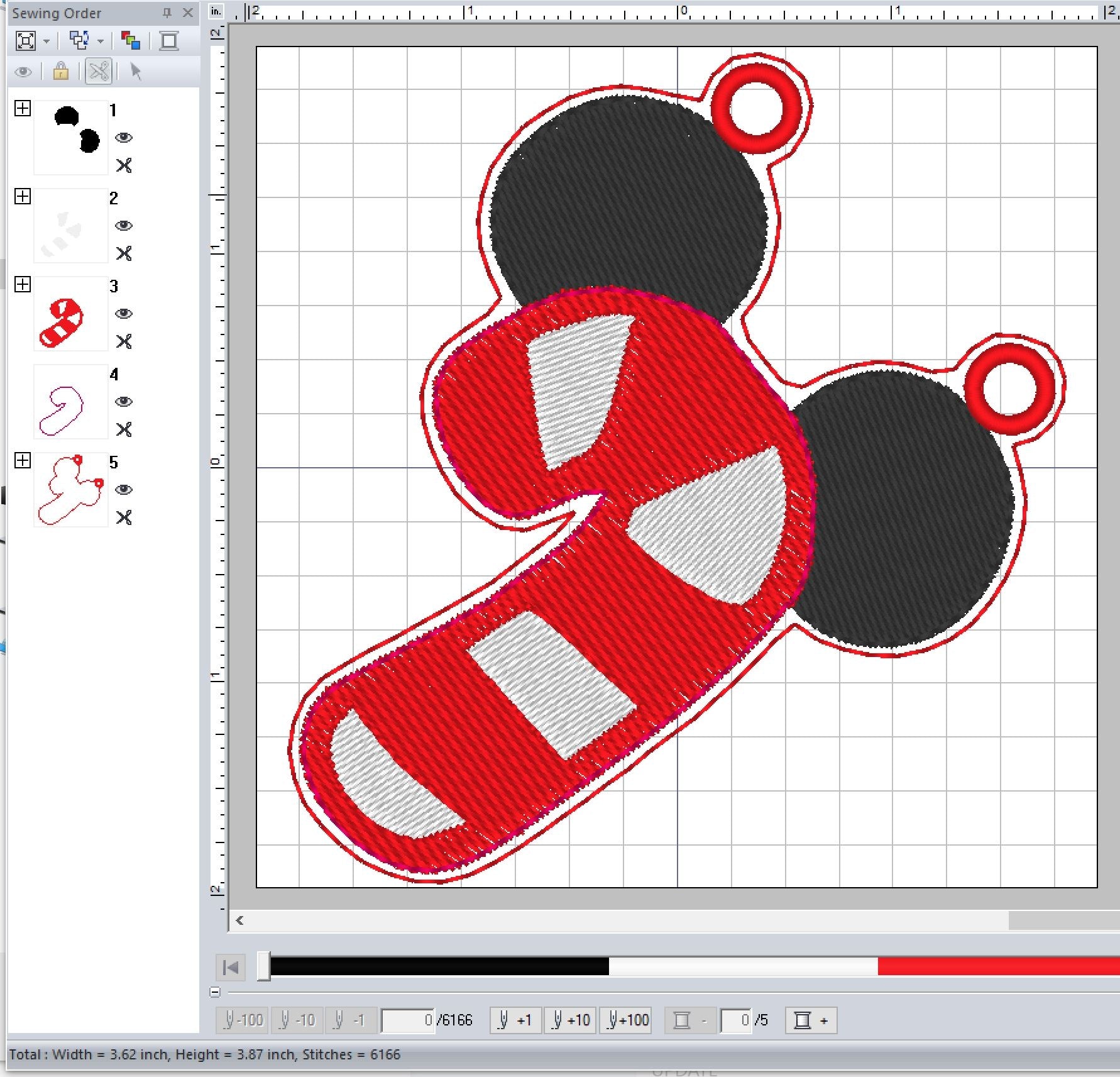1120x1077 pixels.
Task: Open dropdown arrow beside zoom-to-fit icon
Action: tap(47, 42)
